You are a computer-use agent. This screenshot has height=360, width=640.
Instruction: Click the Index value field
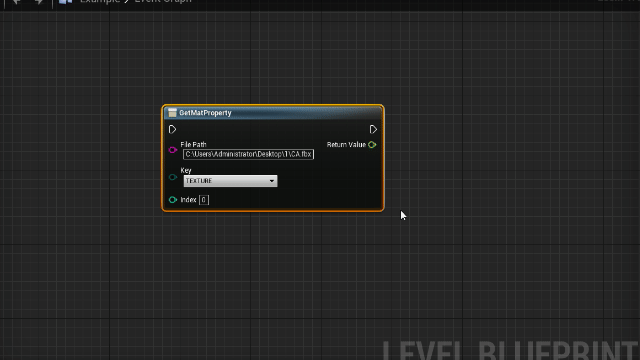[x=204, y=200]
